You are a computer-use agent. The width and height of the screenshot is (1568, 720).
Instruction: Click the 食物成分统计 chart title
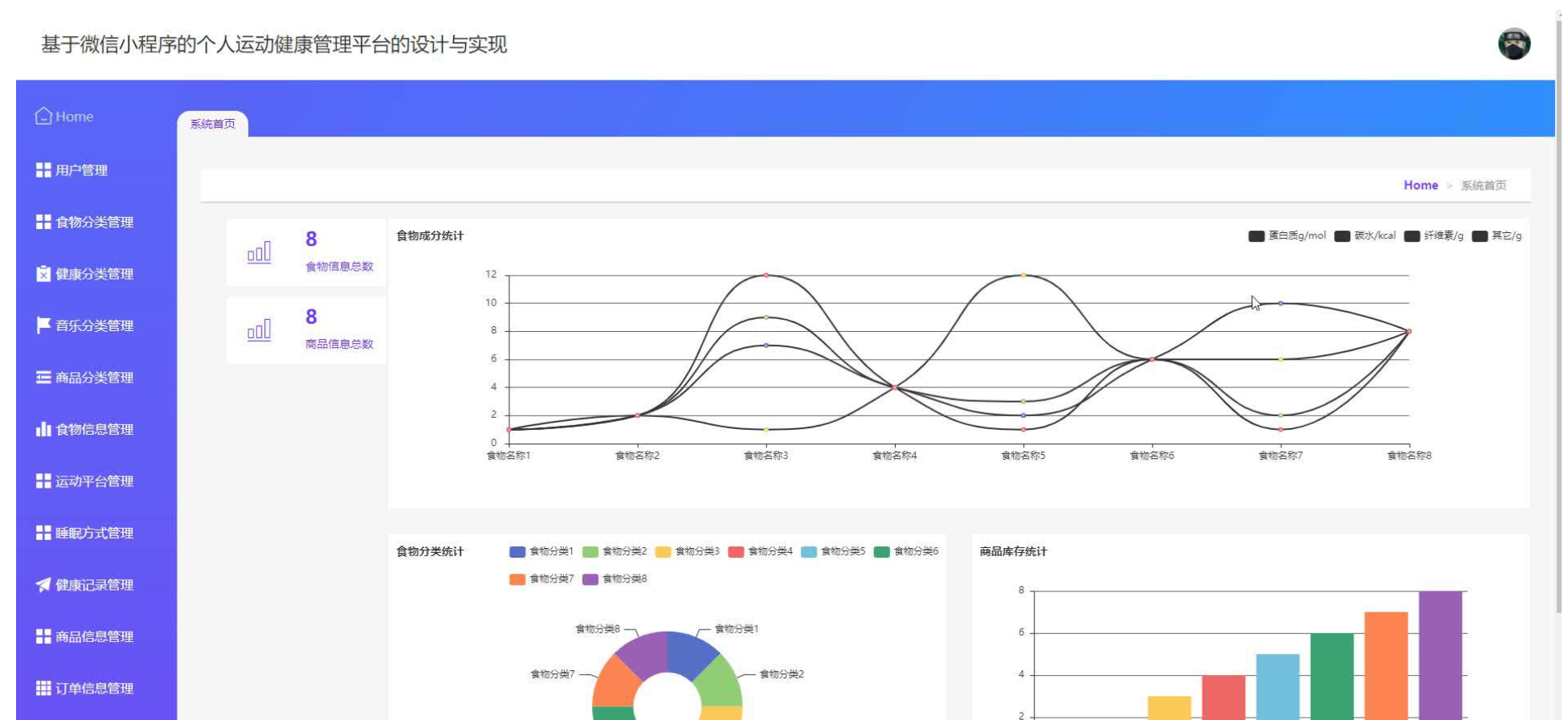430,235
